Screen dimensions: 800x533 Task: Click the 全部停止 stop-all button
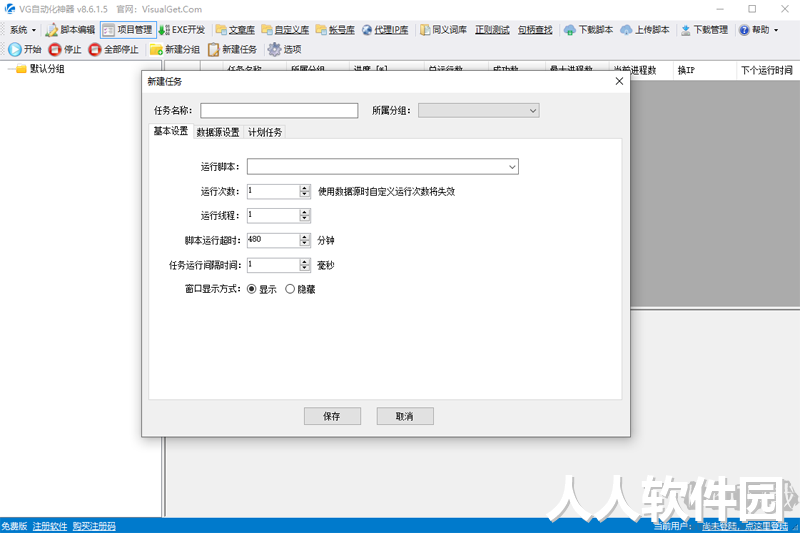pos(113,49)
